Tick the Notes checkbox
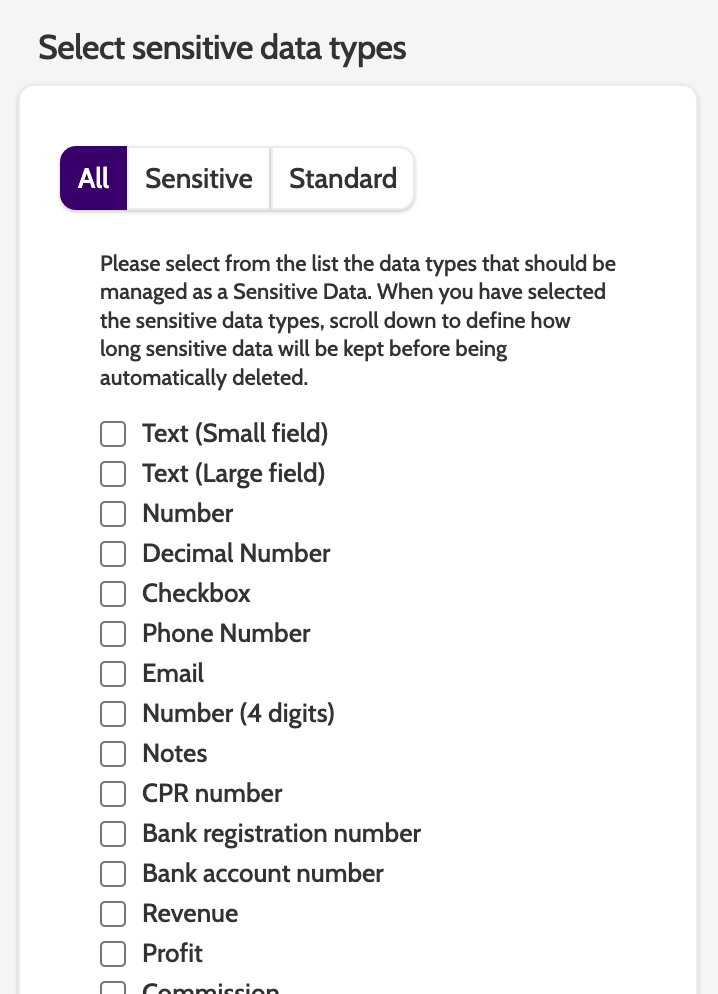Screen dimensions: 718x994 point(113,754)
